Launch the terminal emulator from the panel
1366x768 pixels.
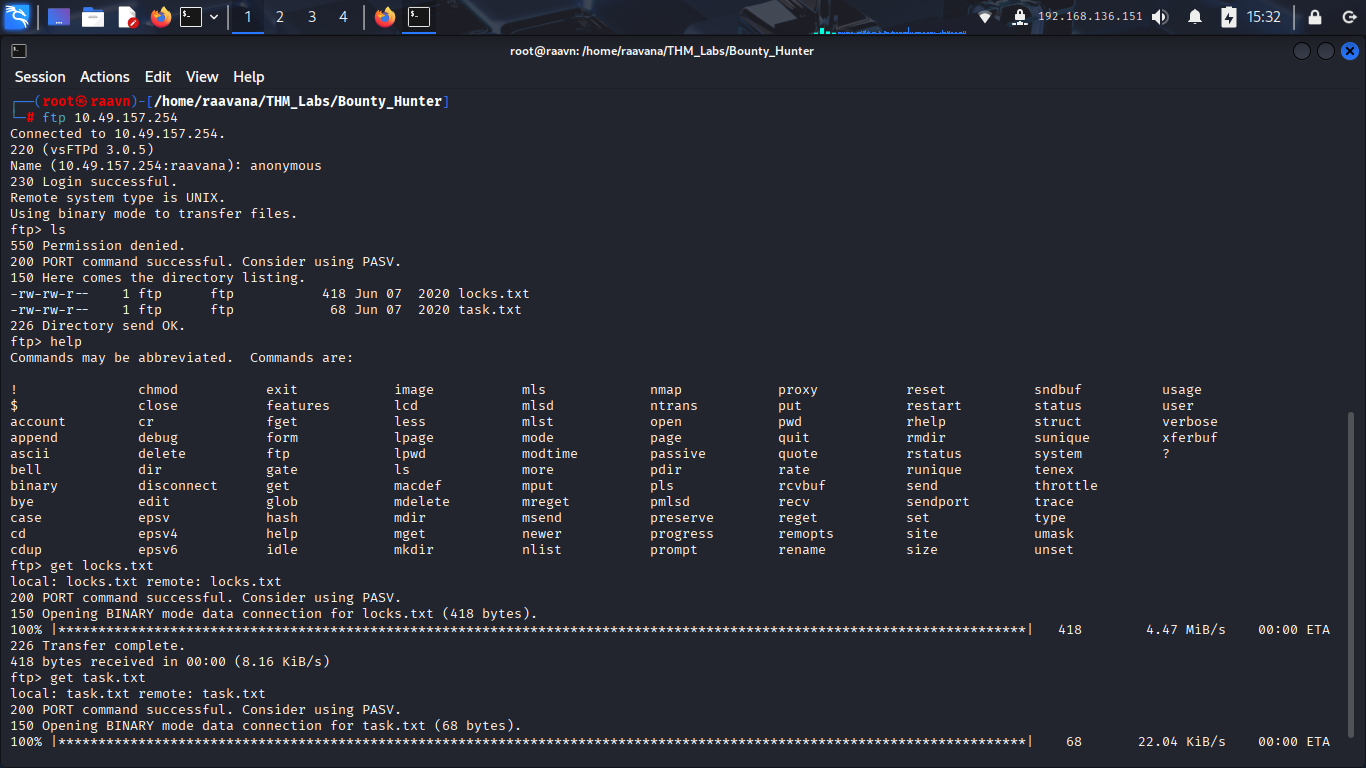(x=191, y=17)
